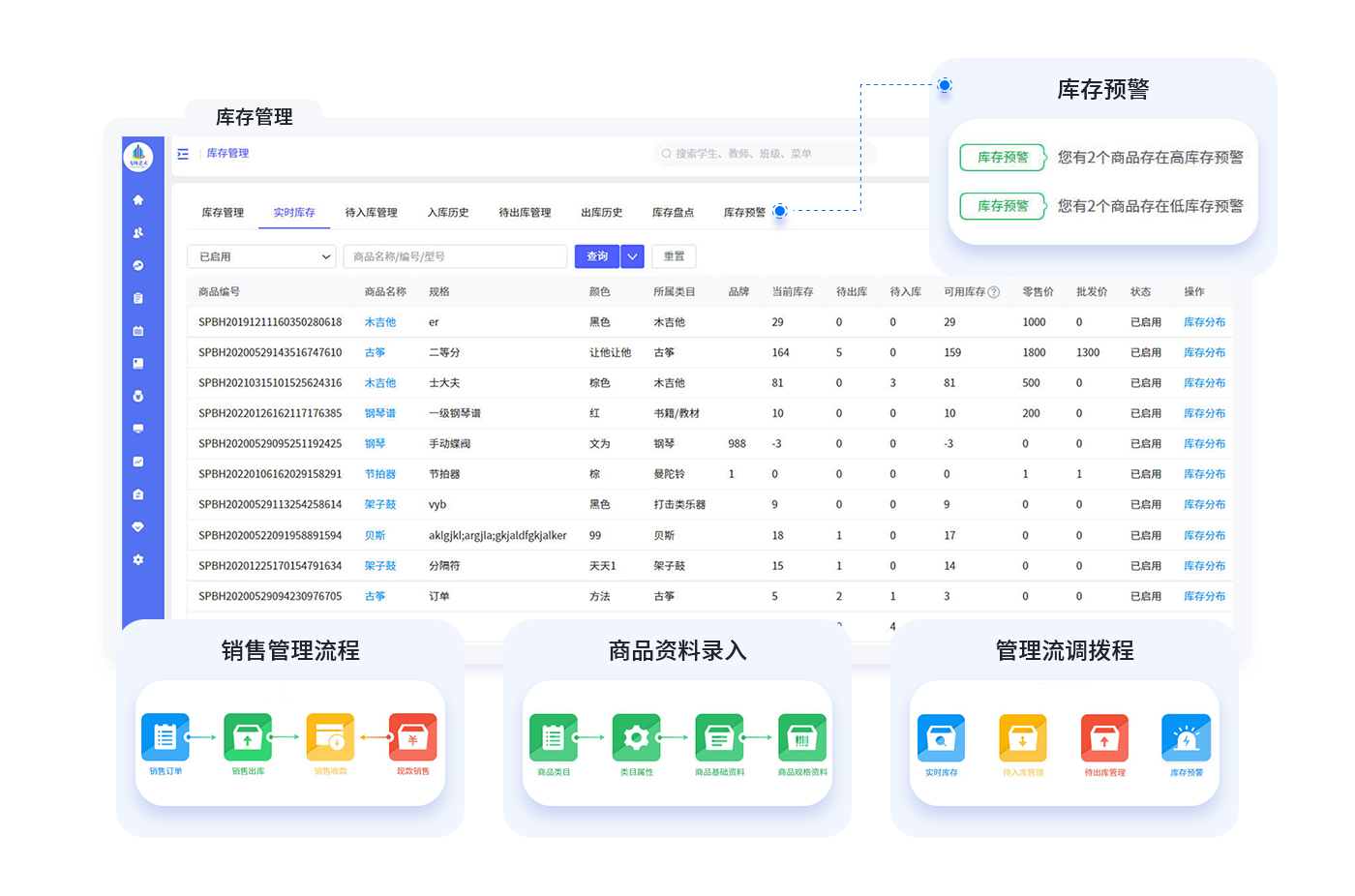Click the red 待出库管理 icon
The image size is (1355, 896).
pos(1104,738)
